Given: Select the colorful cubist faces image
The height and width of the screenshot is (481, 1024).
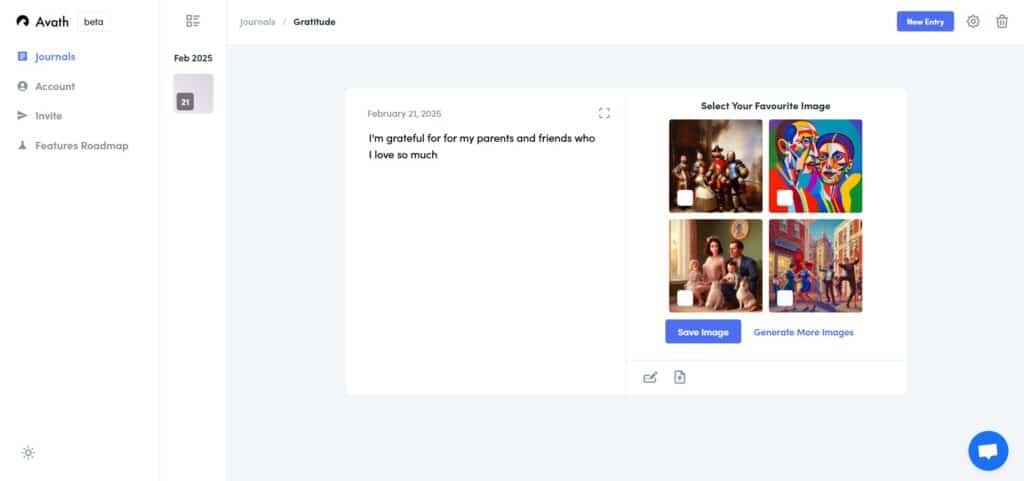Looking at the screenshot, I should (815, 166).
